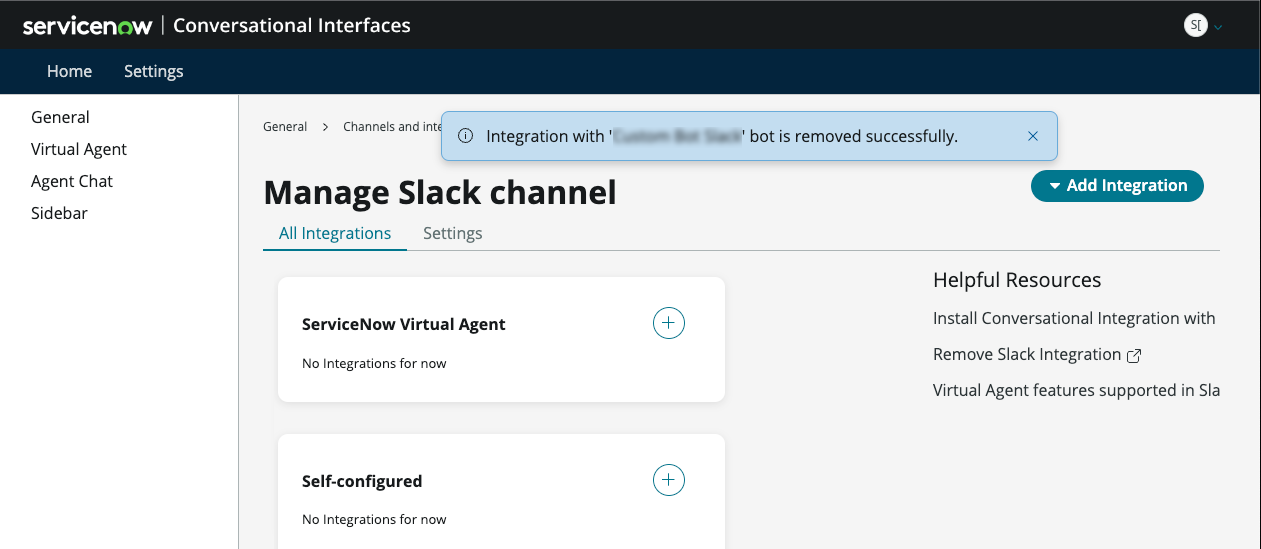
Task: Click the Manage Slack channel heading
Action: click(x=440, y=191)
